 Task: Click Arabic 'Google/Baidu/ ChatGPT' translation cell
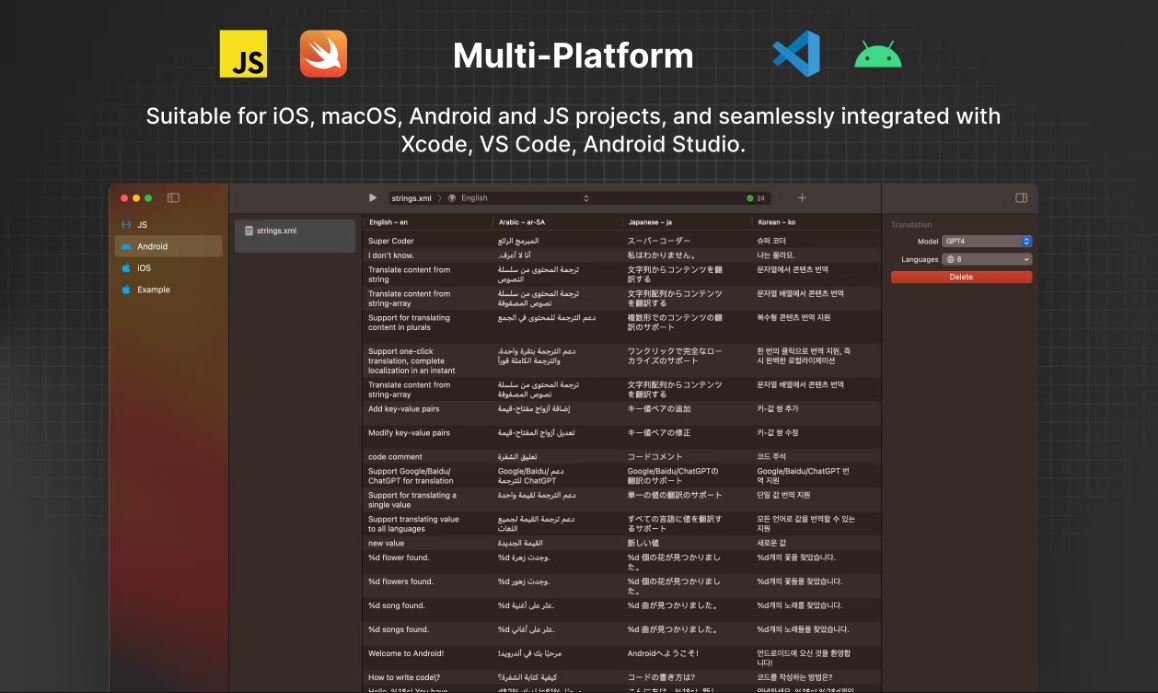point(530,476)
